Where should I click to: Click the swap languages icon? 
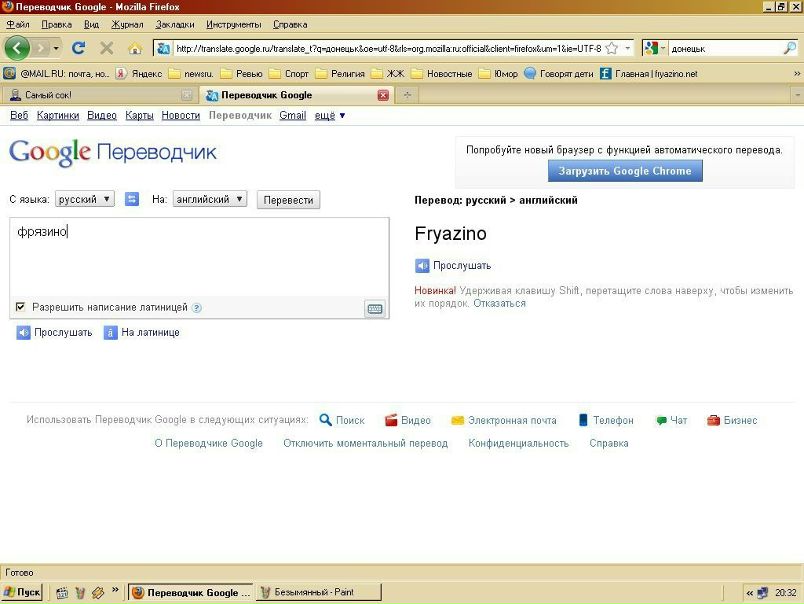click(x=131, y=199)
